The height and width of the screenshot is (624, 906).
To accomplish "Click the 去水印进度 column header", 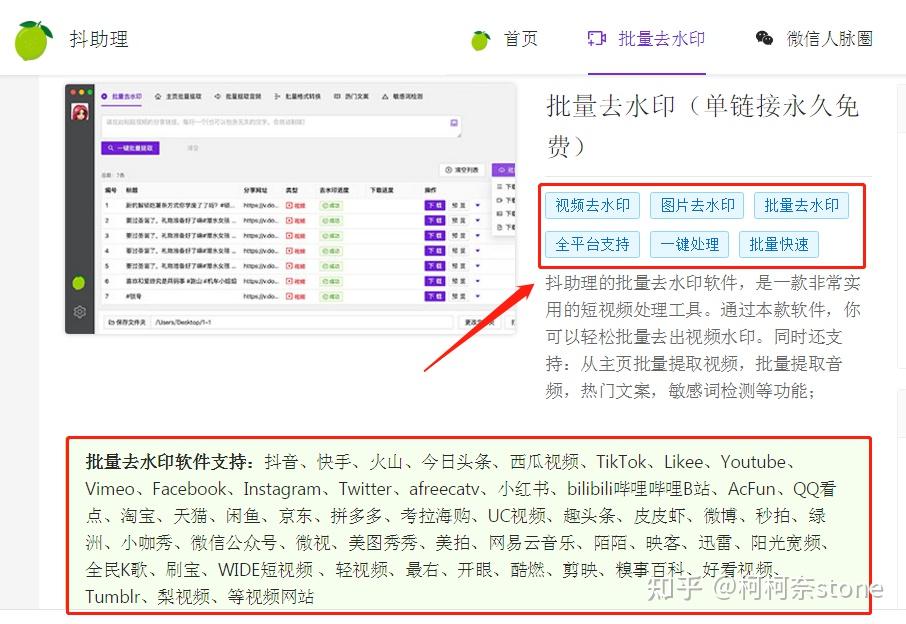I will pyautogui.click(x=334, y=190).
